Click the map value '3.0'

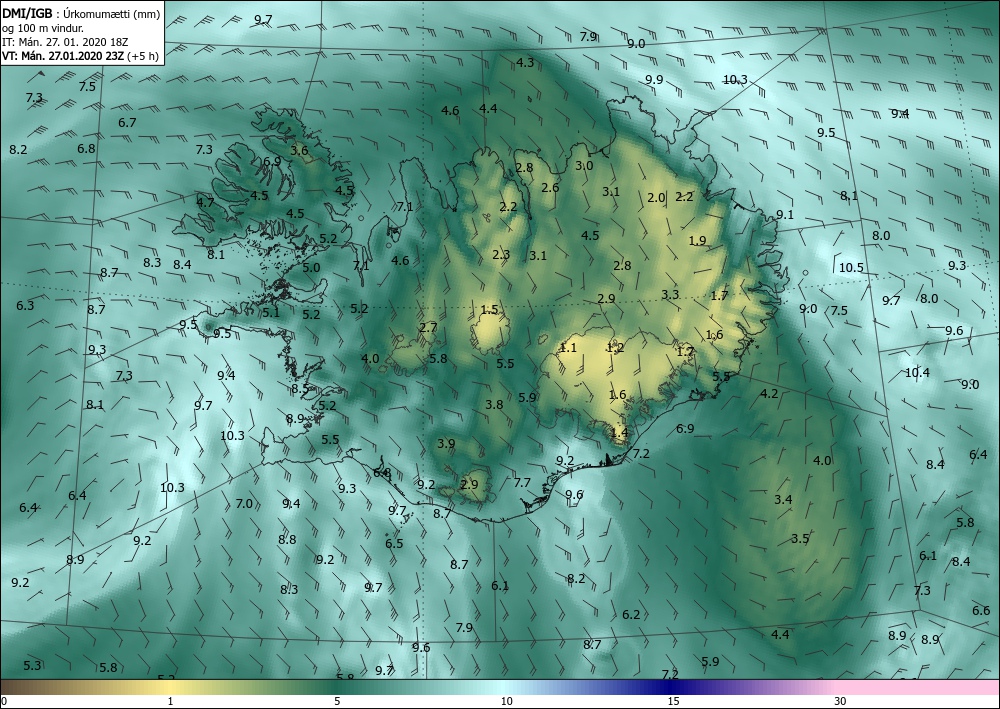pyautogui.click(x=584, y=166)
